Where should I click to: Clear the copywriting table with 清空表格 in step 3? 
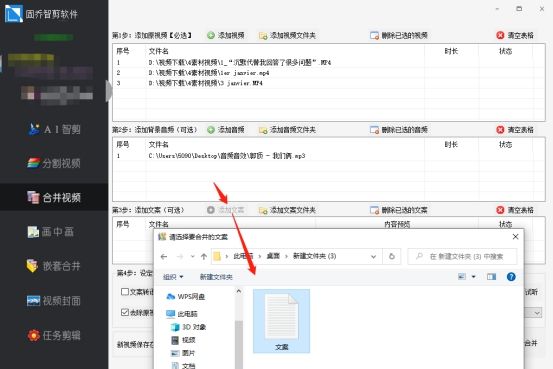(x=515, y=210)
